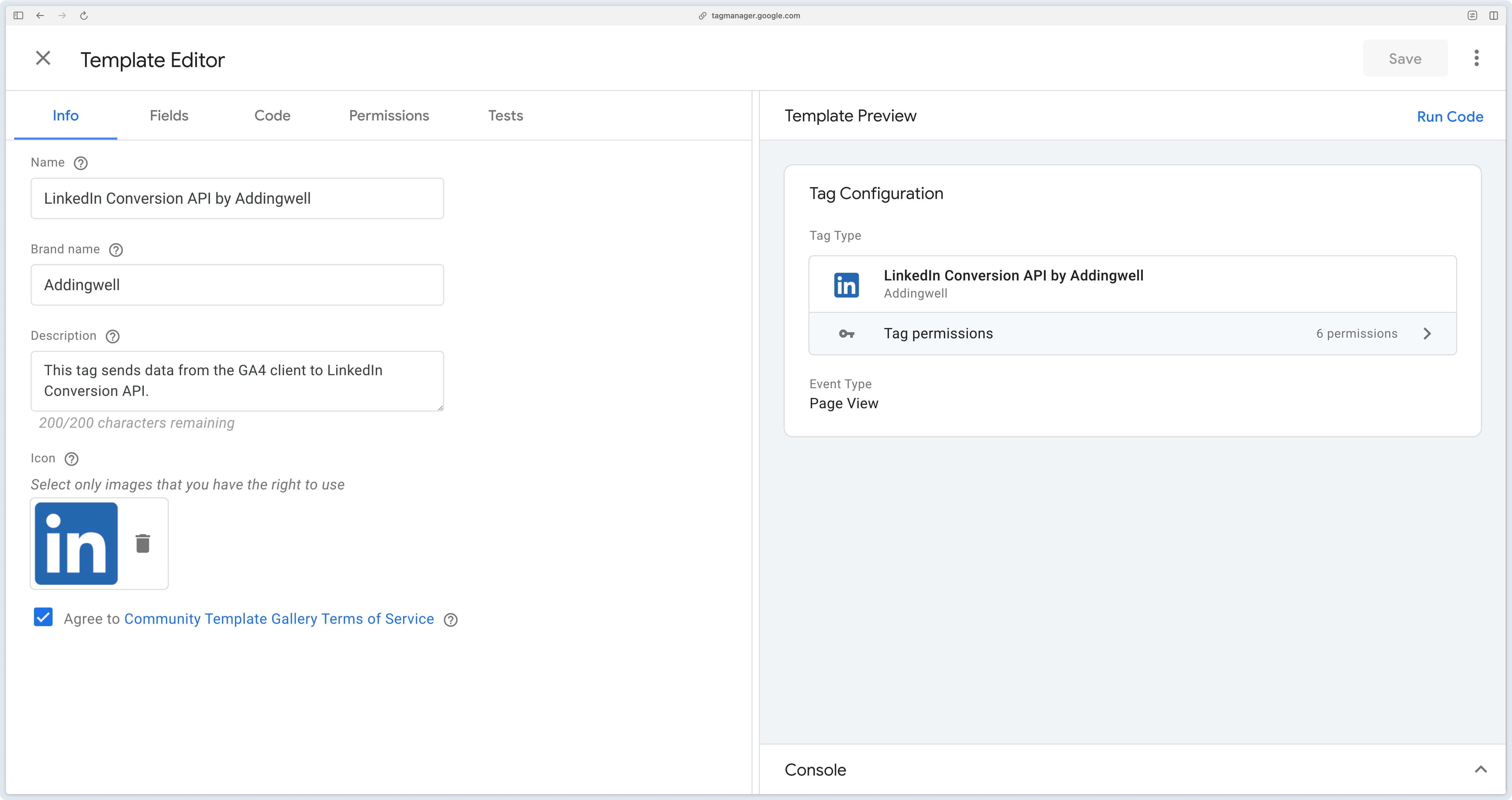Click the help icon next to Brand name
The width and height of the screenshot is (1512, 800).
click(x=116, y=250)
